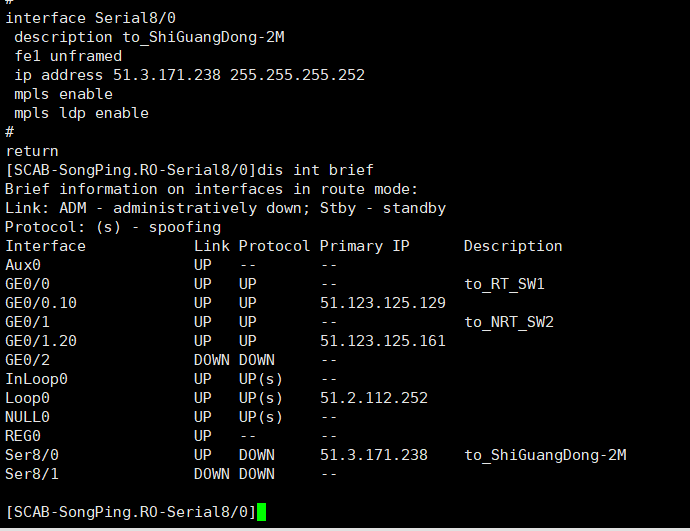Click the GE0/1.20 interface name

point(41,341)
